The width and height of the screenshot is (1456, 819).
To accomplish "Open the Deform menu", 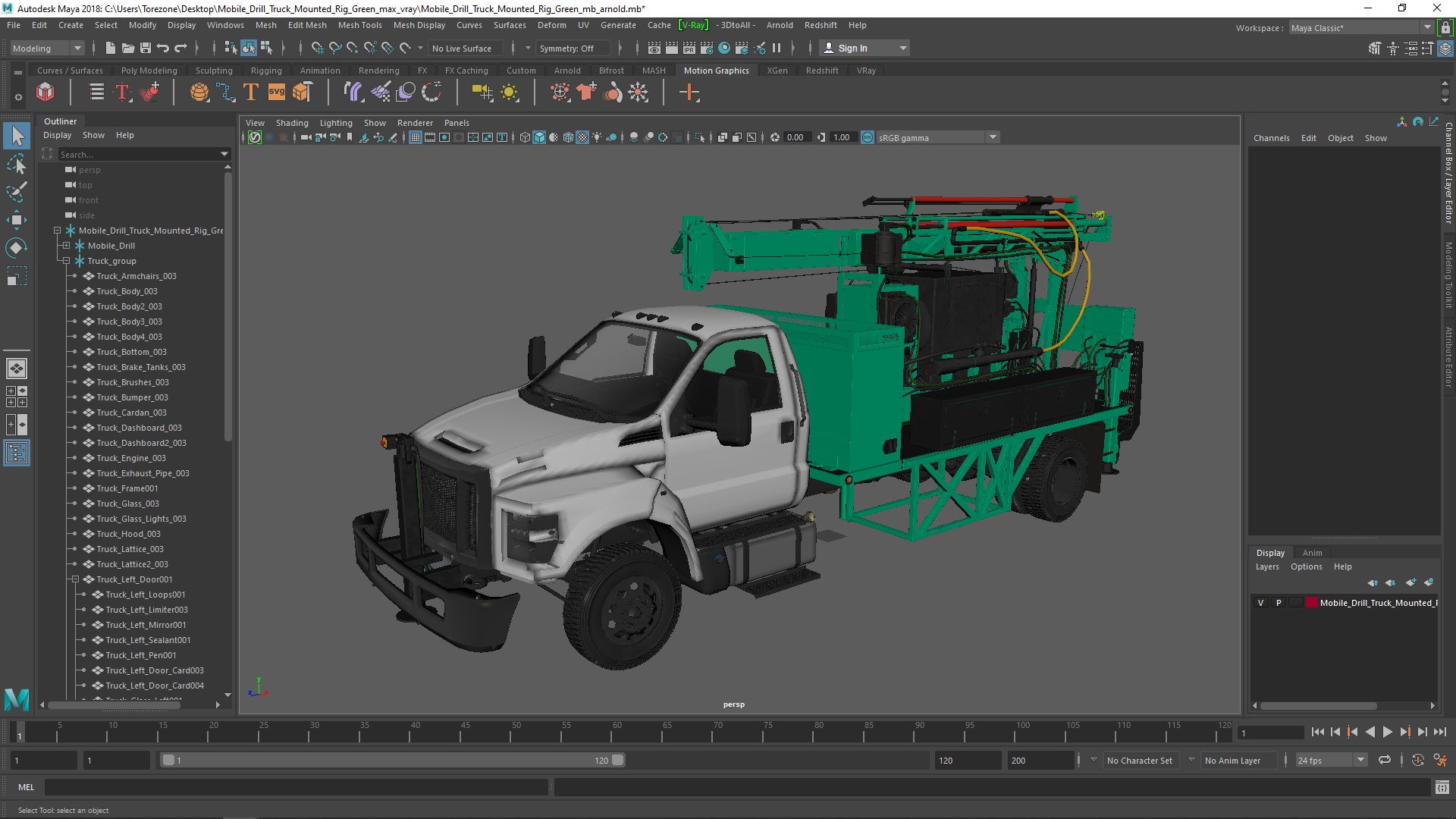I will point(551,25).
